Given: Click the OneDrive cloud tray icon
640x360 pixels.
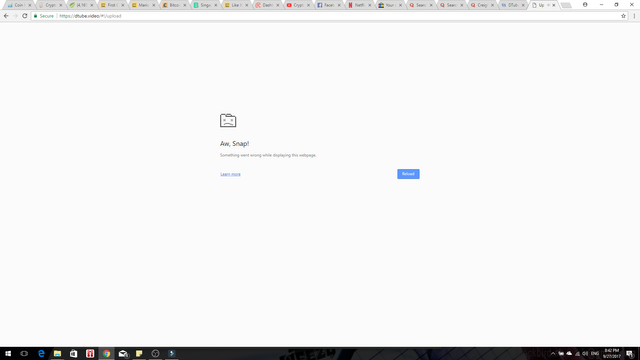Looking at the screenshot, I should (569, 353).
